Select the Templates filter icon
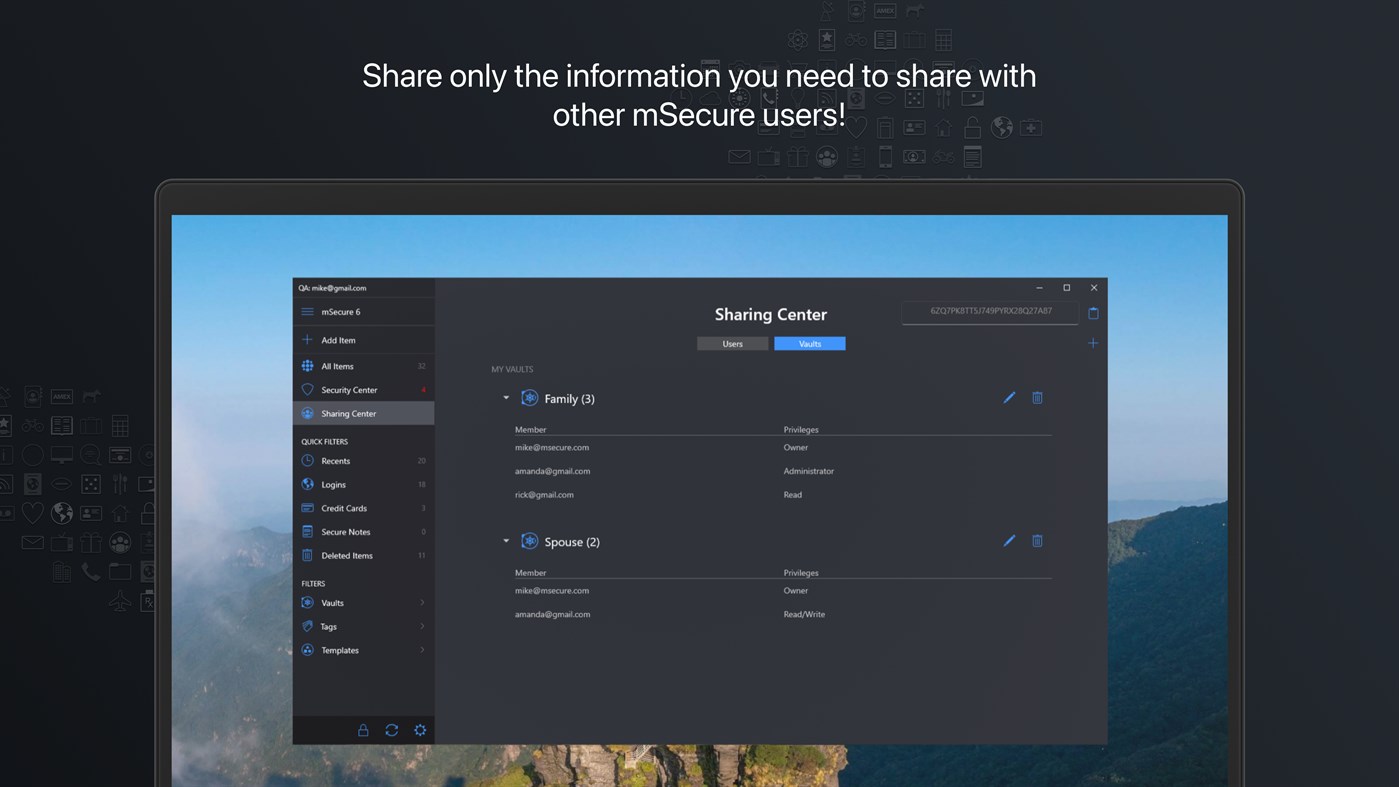The height and width of the screenshot is (787, 1399). pos(307,650)
